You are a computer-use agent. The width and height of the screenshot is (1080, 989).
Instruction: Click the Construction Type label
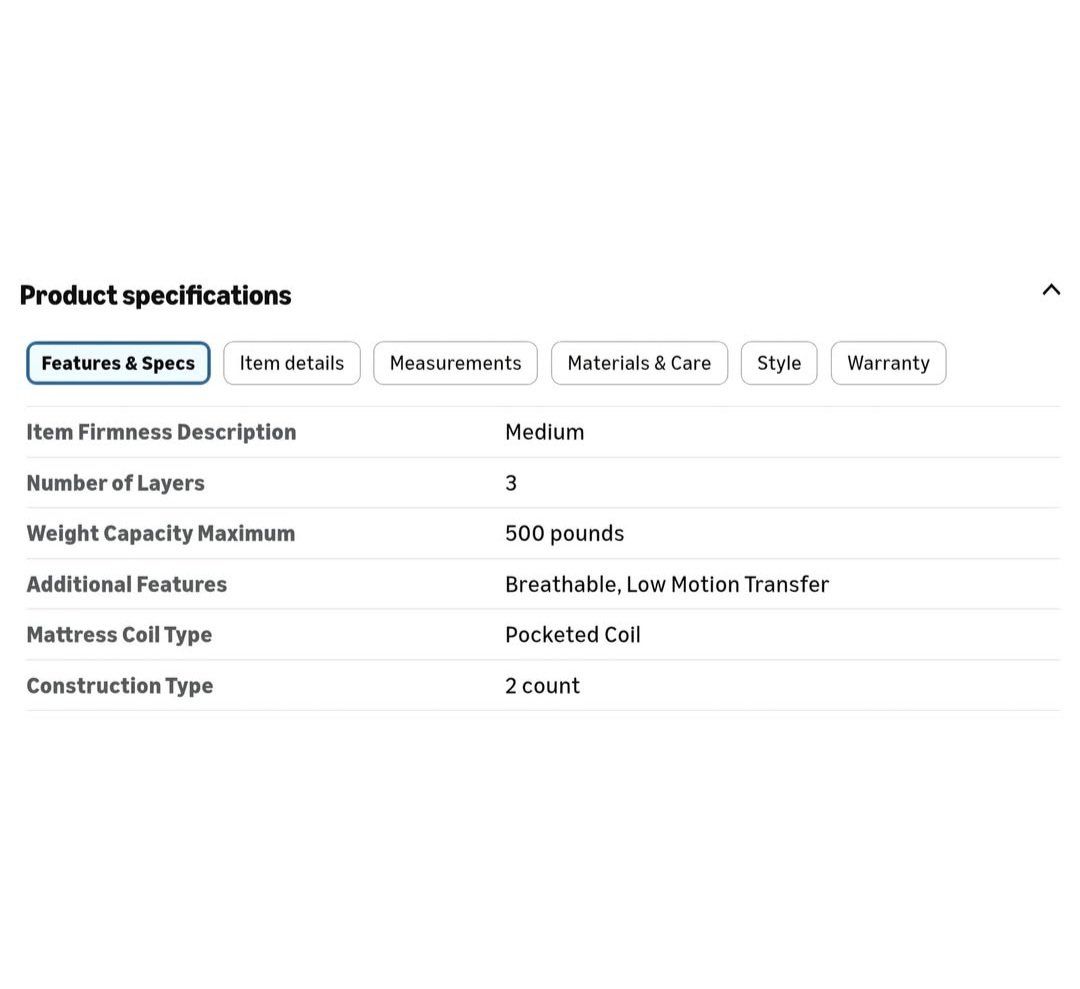(x=120, y=685)
